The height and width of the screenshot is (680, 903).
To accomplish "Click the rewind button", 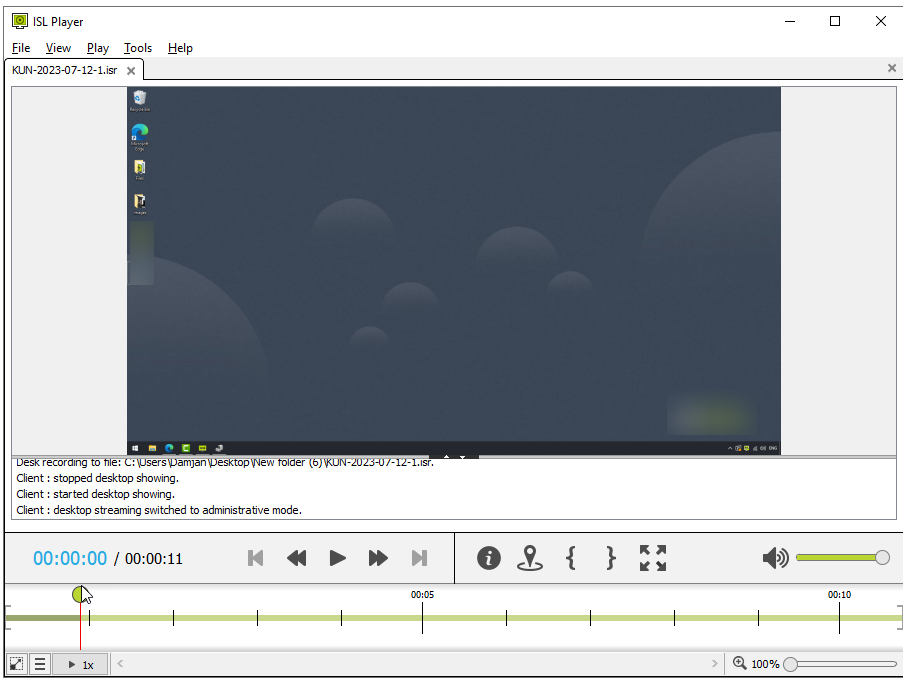I will [296, 558].
